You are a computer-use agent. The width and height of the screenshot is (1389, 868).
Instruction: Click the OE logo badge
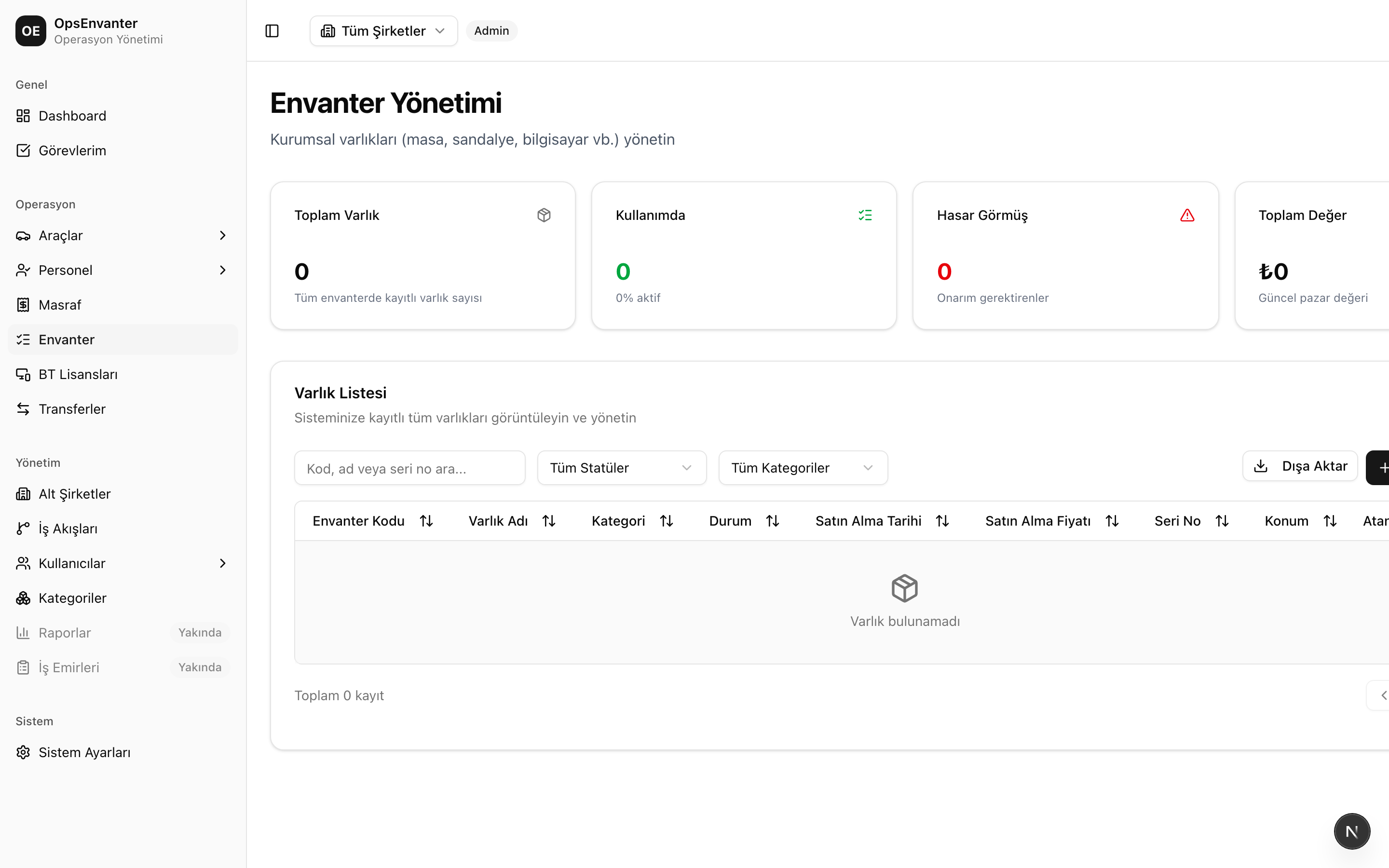(30, 31)
